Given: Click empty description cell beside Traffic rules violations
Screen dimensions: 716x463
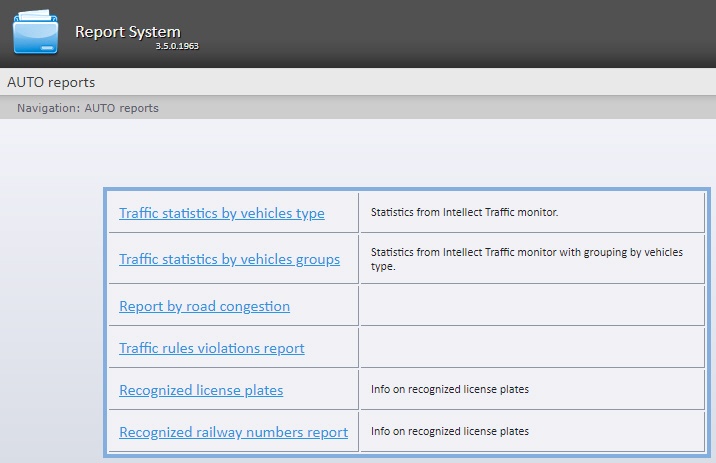Looking at the screenshot, I should click(x=532, y=348).
